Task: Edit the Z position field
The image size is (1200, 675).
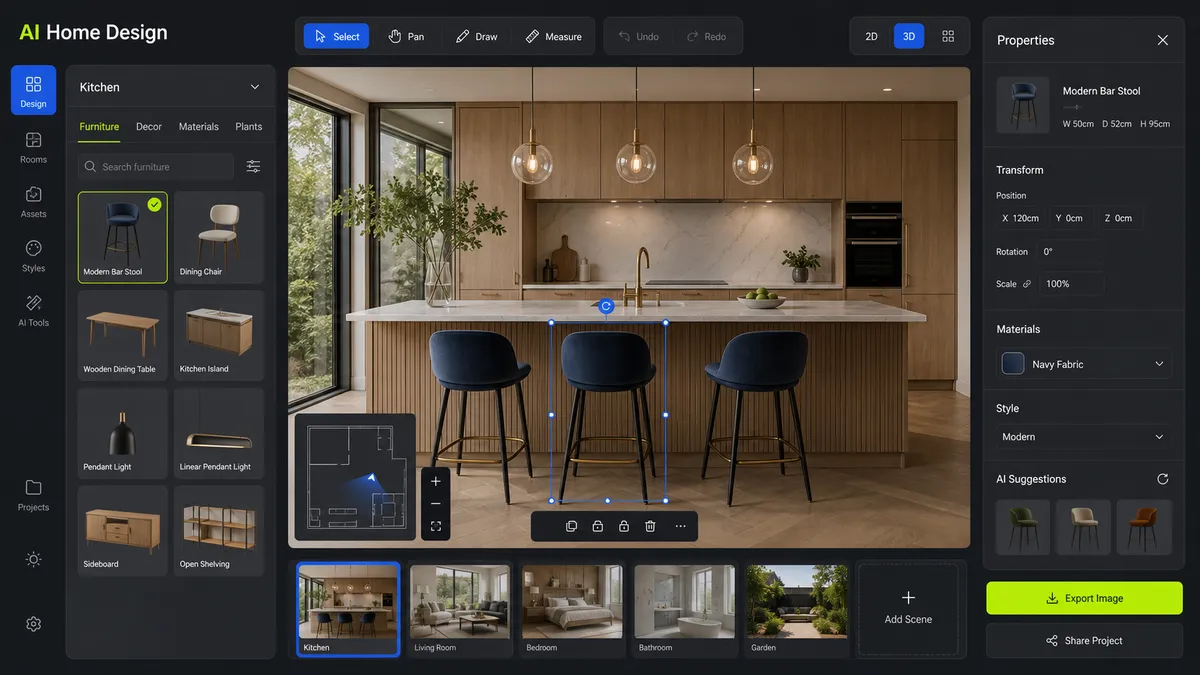Action: tap(1118, 218)
